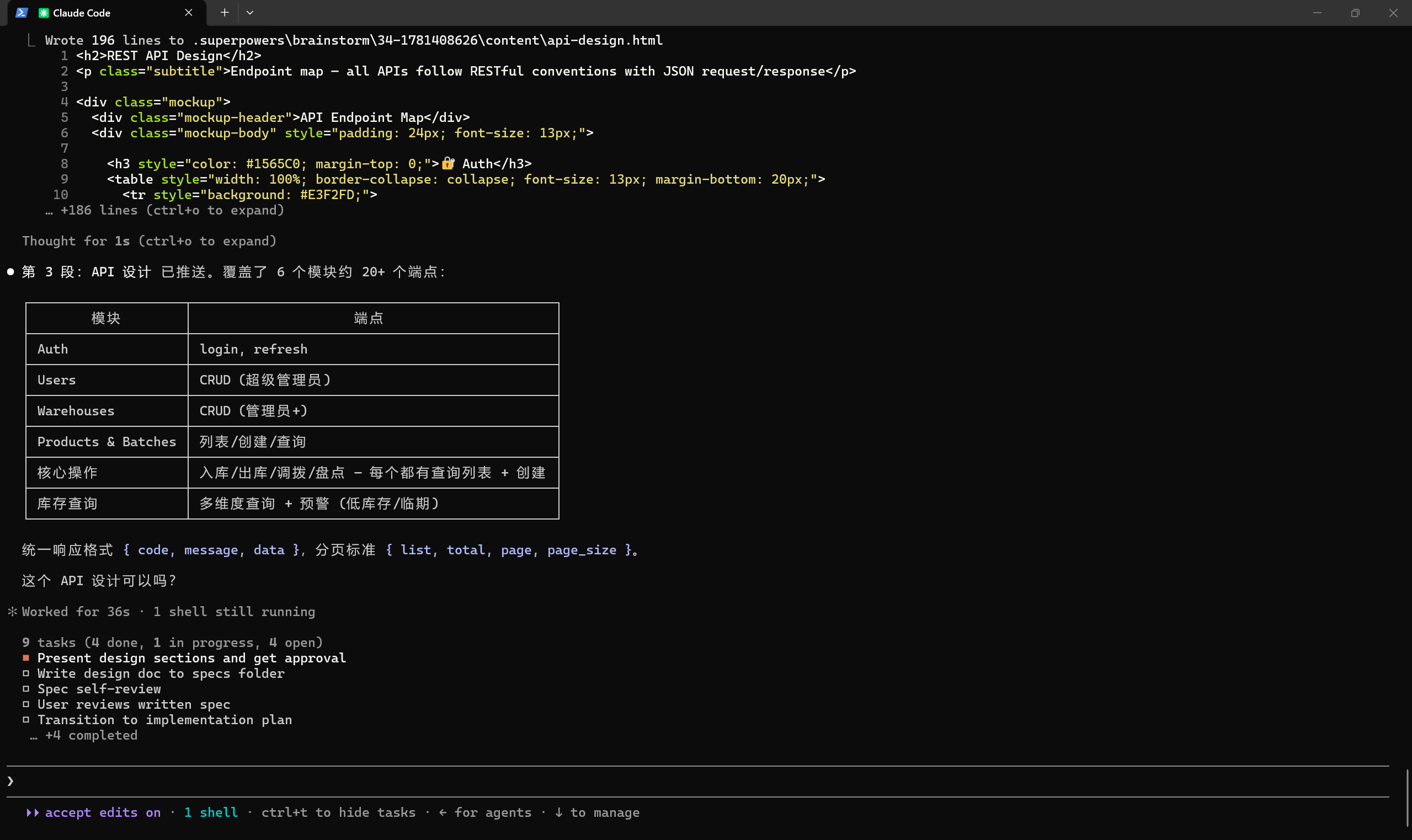The width and height of the screenshot is (1412, 840).
Task: Click the PowerShell icon on the tab
Action: pos(22,13)
